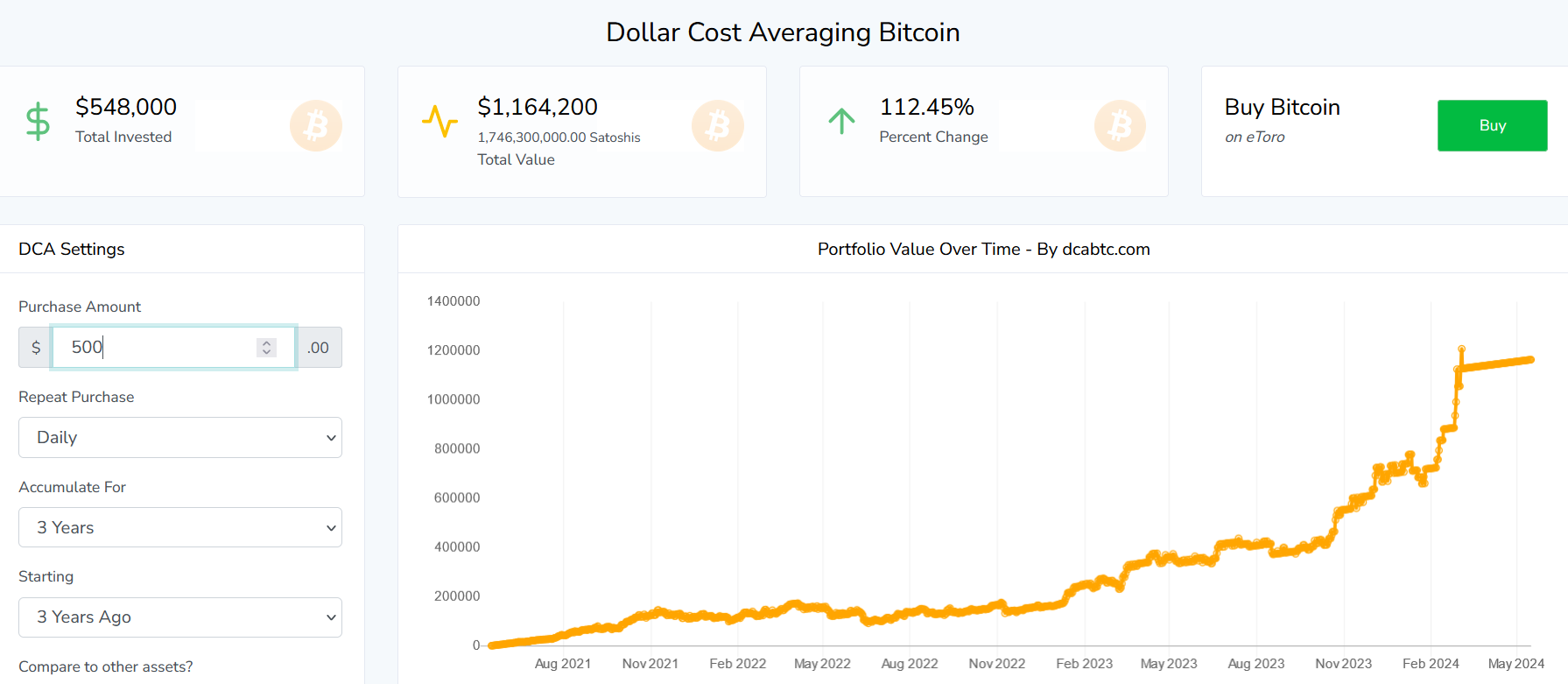1568x684 pixels.
Task: Click the chart peak data point near 1200000
Action: (1461, 349)
